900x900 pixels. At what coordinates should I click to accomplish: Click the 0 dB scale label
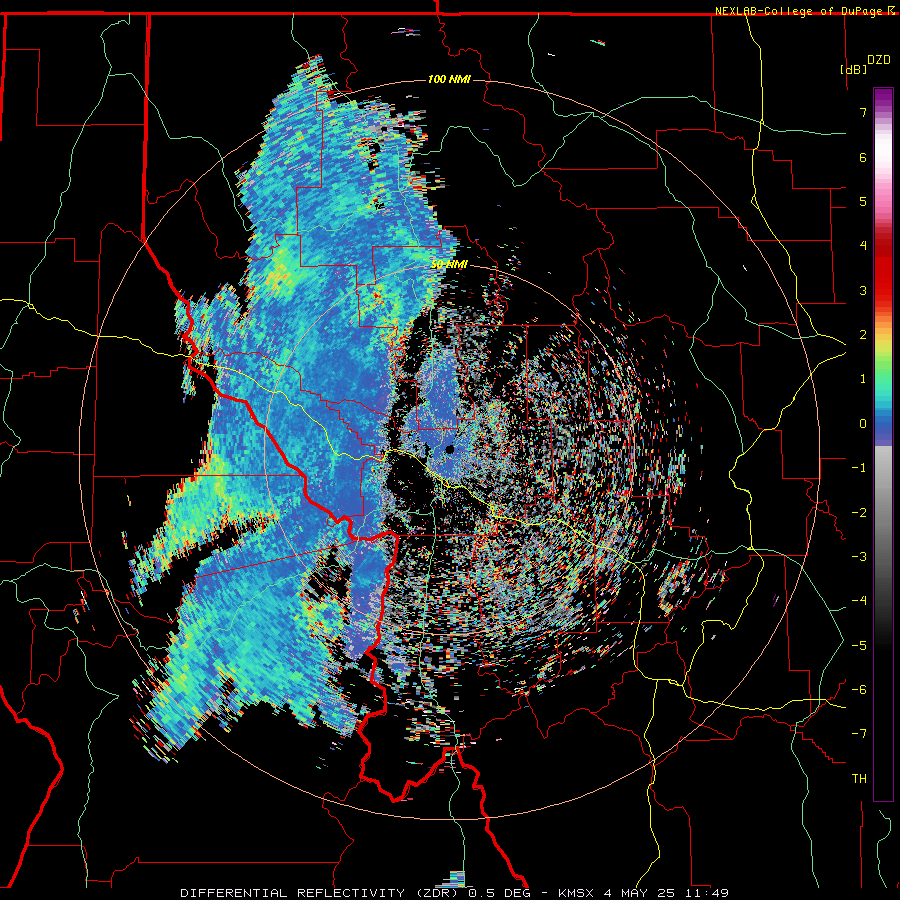863,424
